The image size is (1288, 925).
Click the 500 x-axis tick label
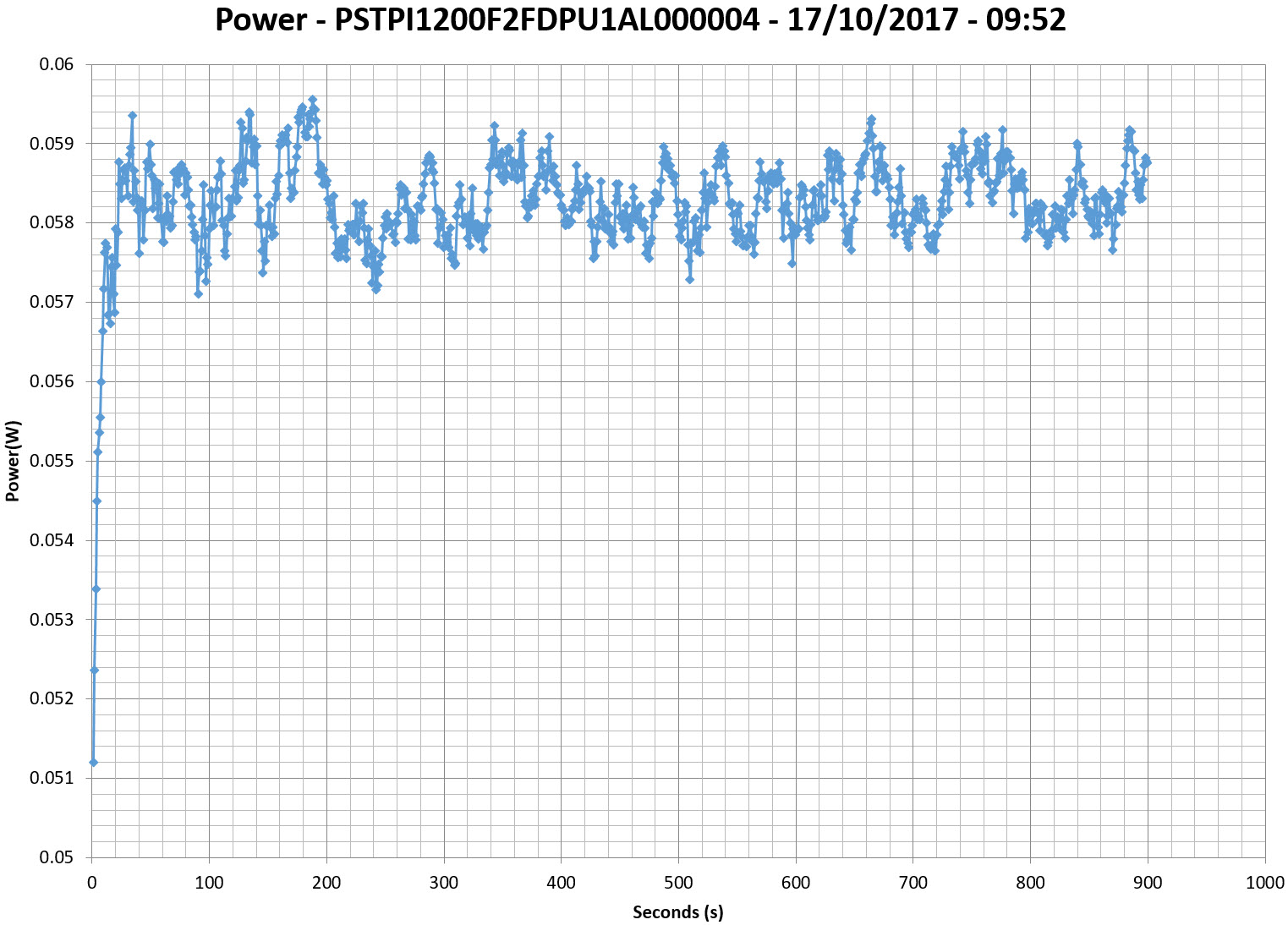(x=678, y=884)
